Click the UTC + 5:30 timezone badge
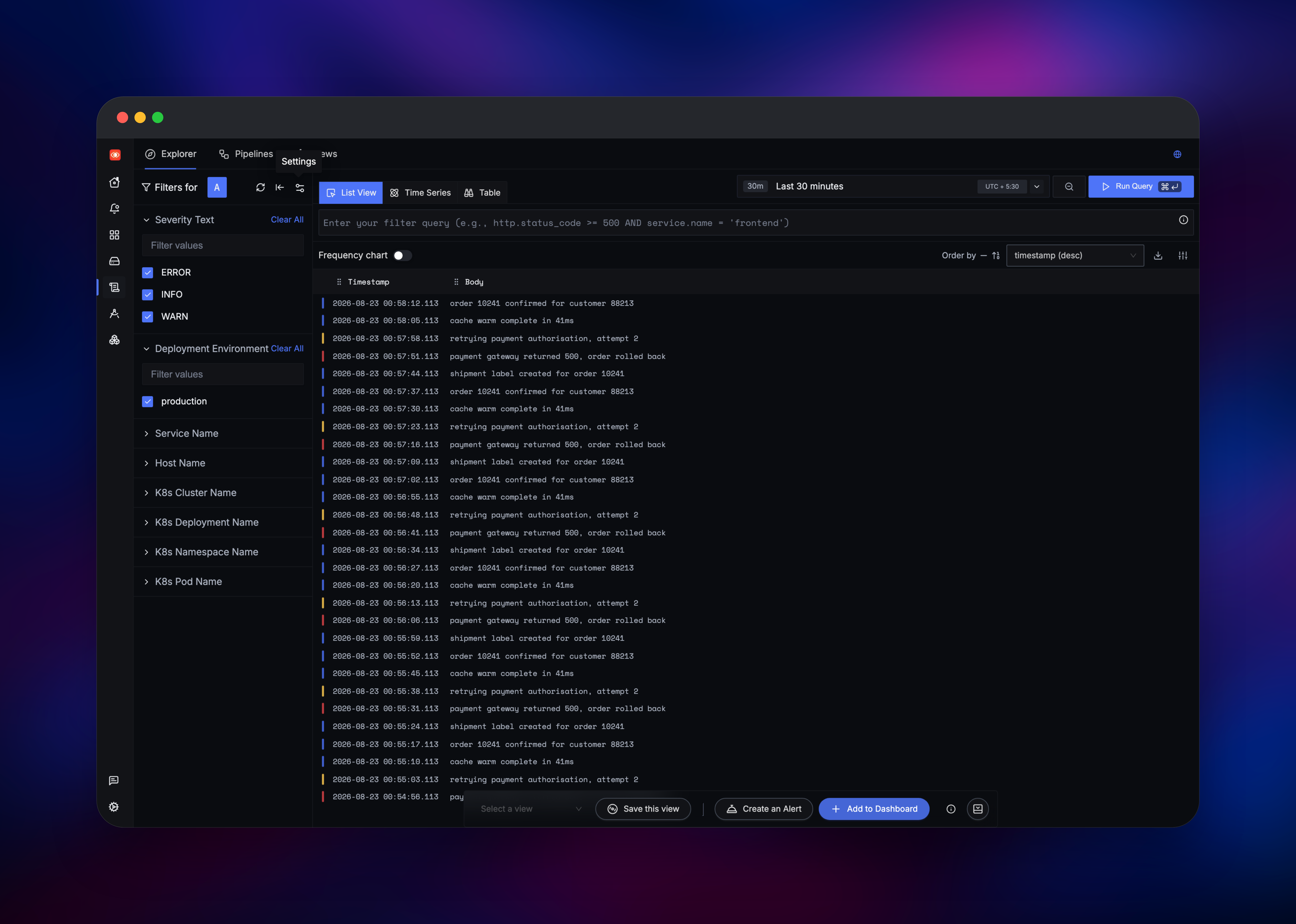Image resolution: width=1296 pixels, height=924 pixels. point(1002,187)
